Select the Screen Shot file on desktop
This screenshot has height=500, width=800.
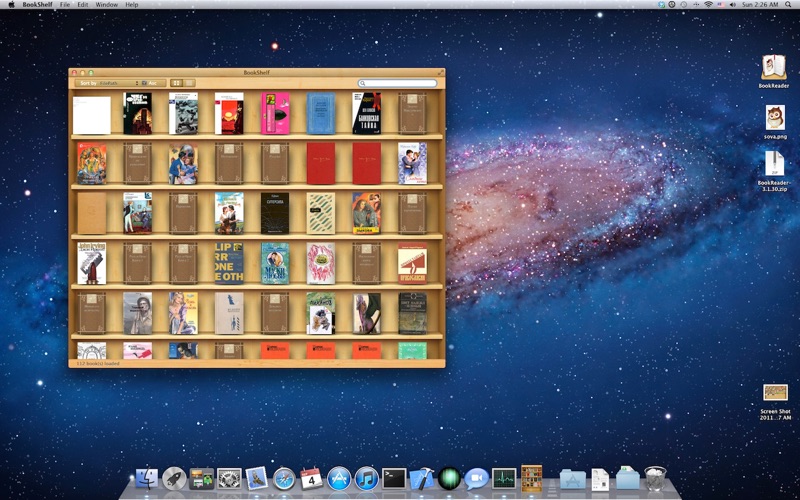[x=775, y=393]
